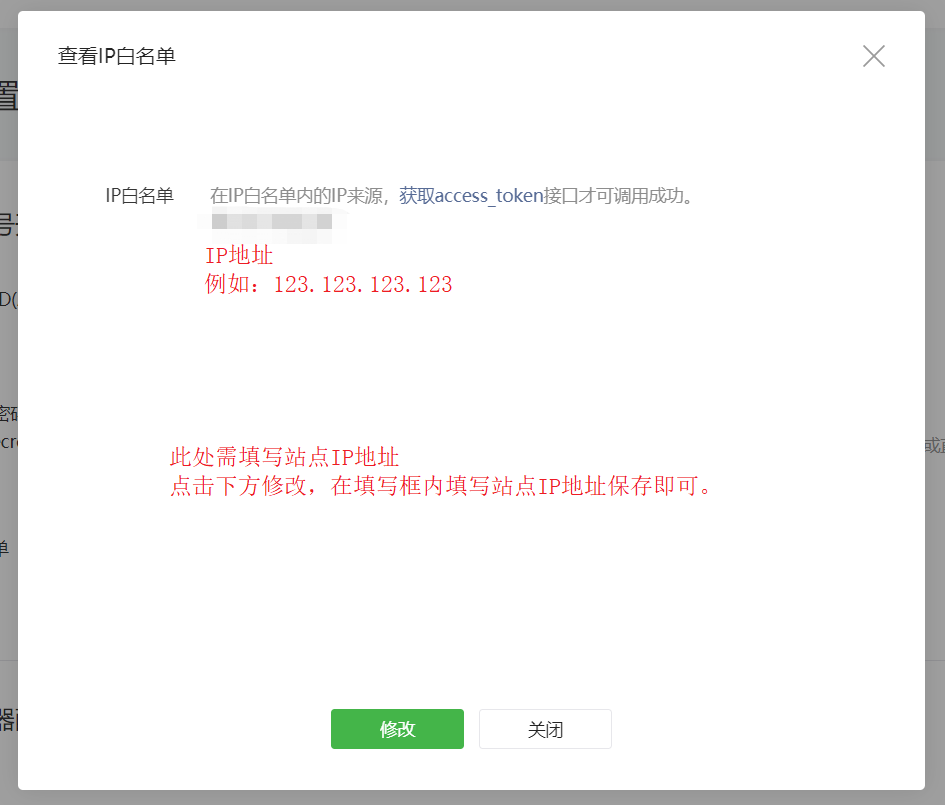Click the IP白名单 field label
The image size is (945, 805).
click(140, 195)
